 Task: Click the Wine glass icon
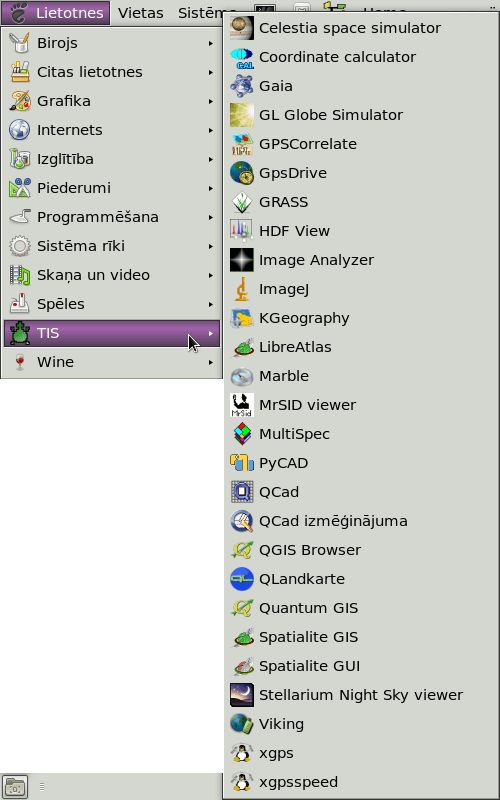[x=20, y=362]
